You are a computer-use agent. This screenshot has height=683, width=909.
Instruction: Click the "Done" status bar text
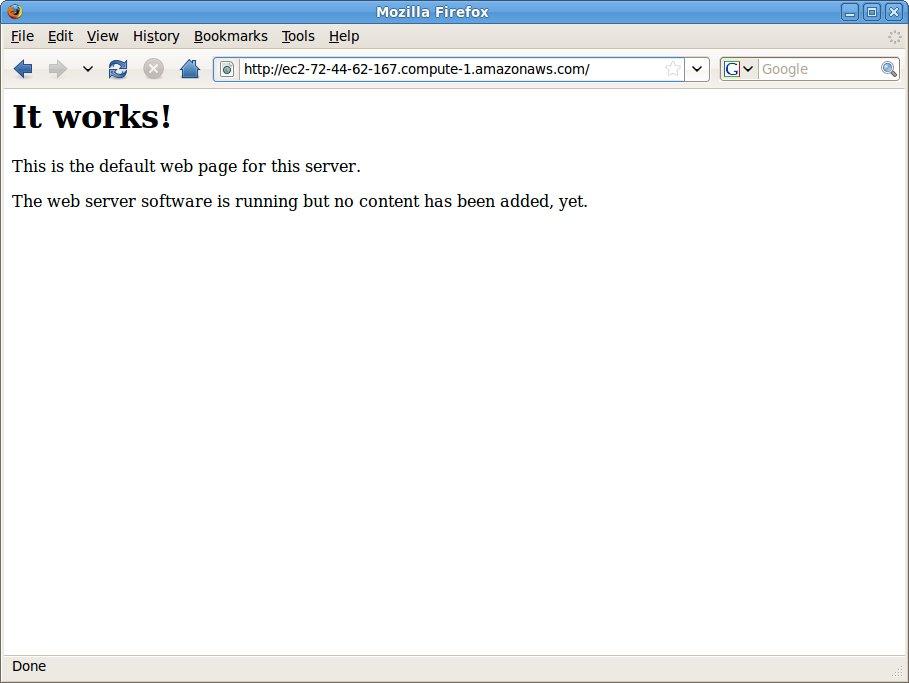[29, 666]
